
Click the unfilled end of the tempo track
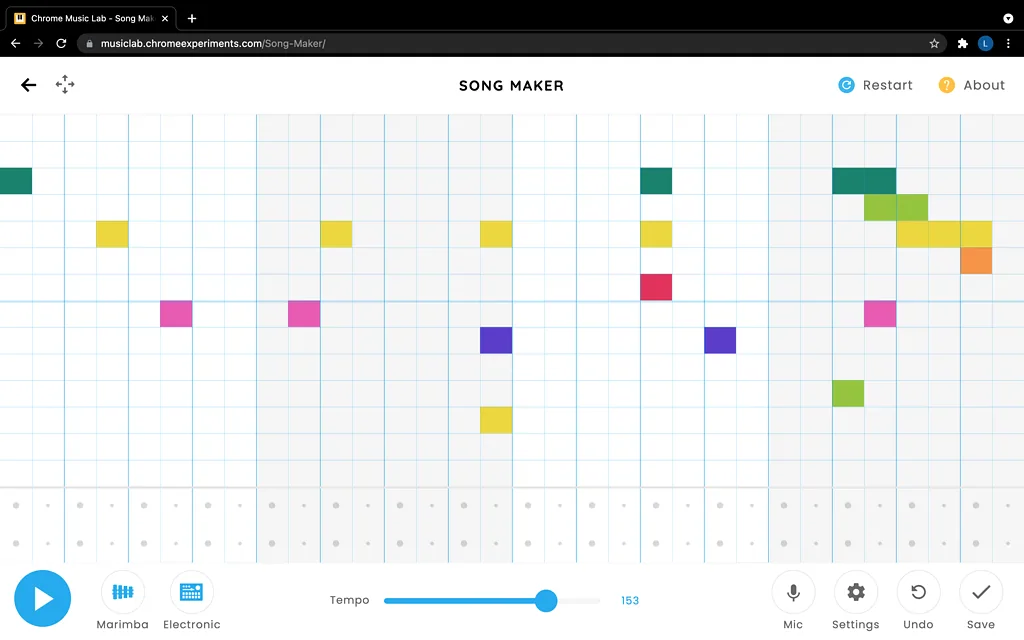579,600
